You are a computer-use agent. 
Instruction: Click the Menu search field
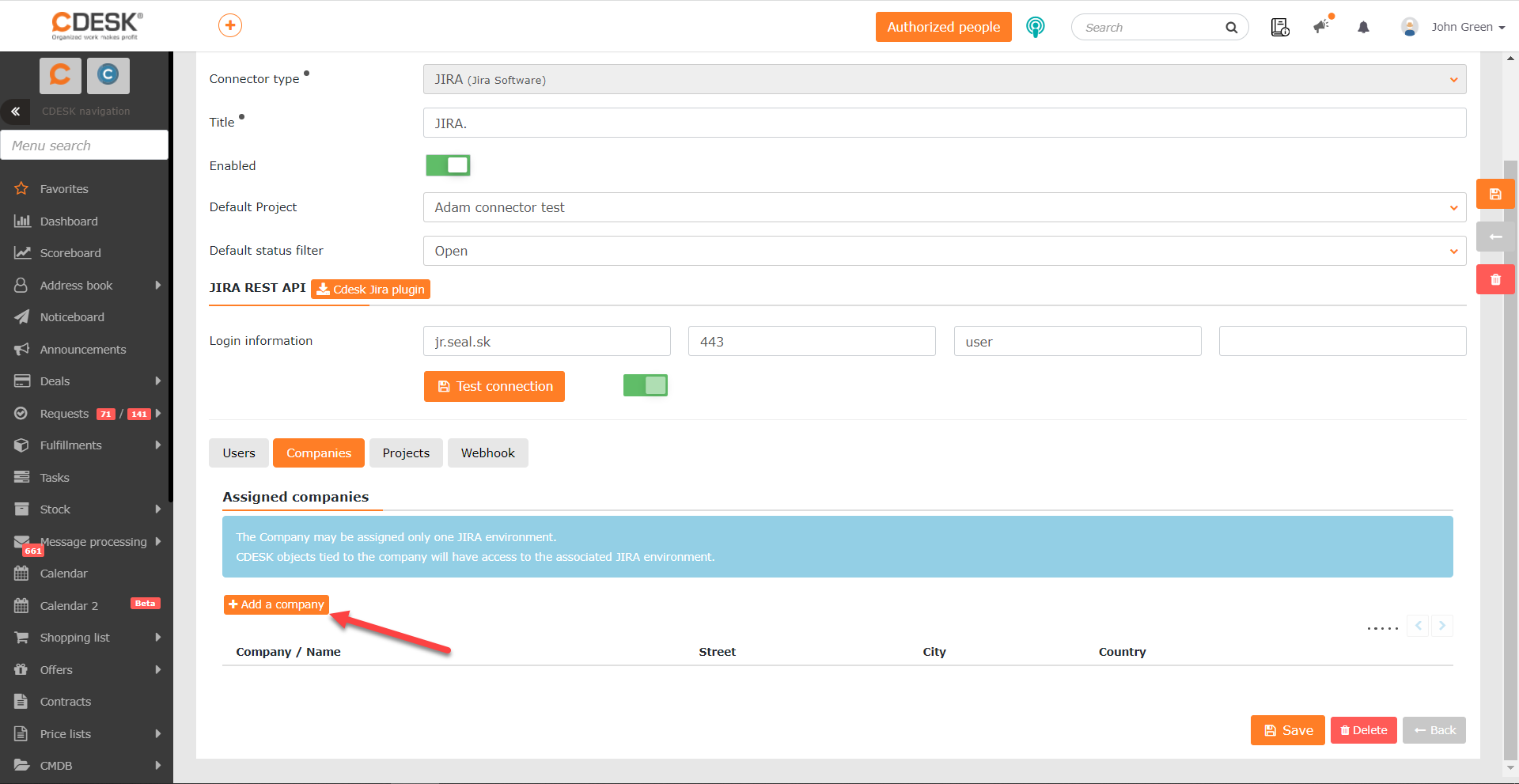point(85,146)
